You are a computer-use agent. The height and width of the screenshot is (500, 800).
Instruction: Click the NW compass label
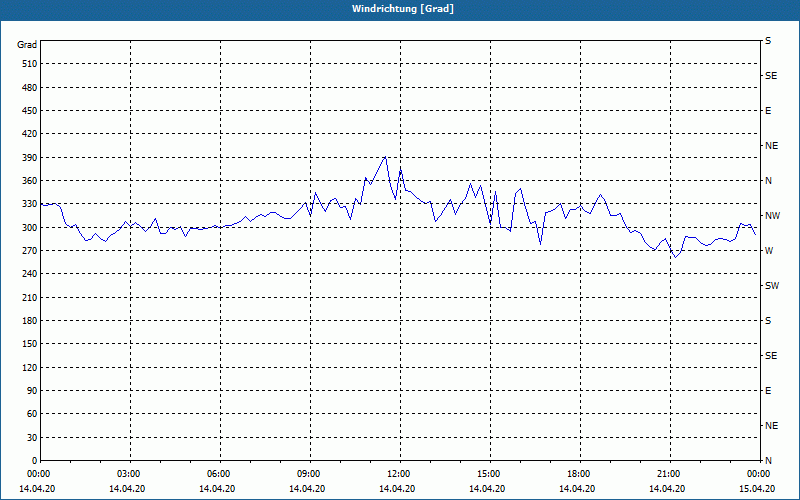point(772,216)
